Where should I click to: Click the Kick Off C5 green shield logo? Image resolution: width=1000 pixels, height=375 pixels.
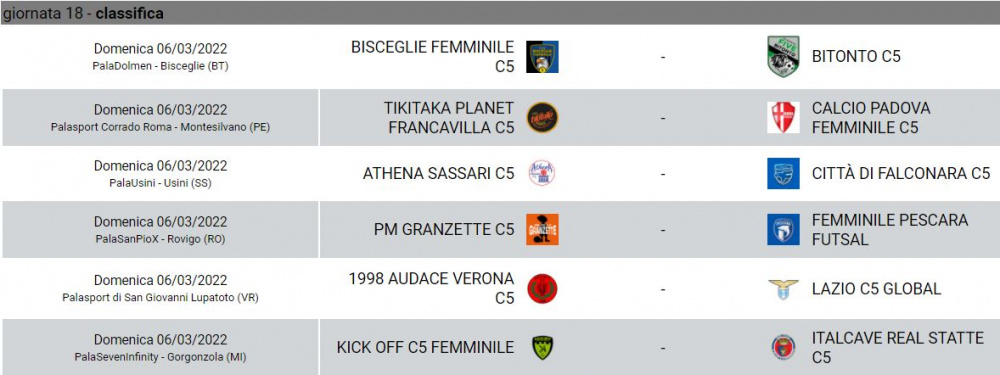(542, 348)
